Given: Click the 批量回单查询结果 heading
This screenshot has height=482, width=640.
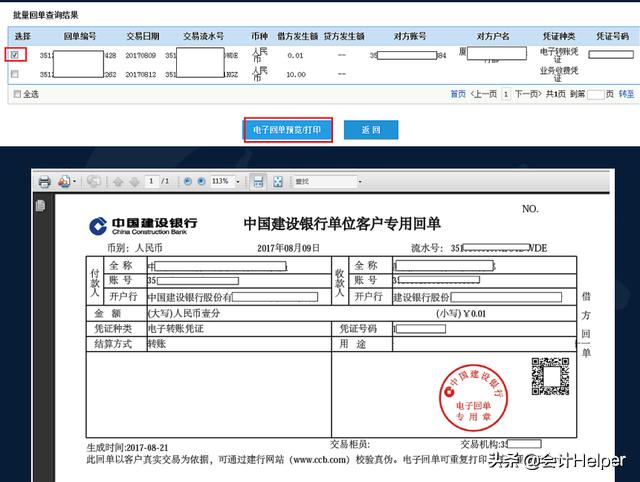Looking at the screenshot, I should click(45, 15).
